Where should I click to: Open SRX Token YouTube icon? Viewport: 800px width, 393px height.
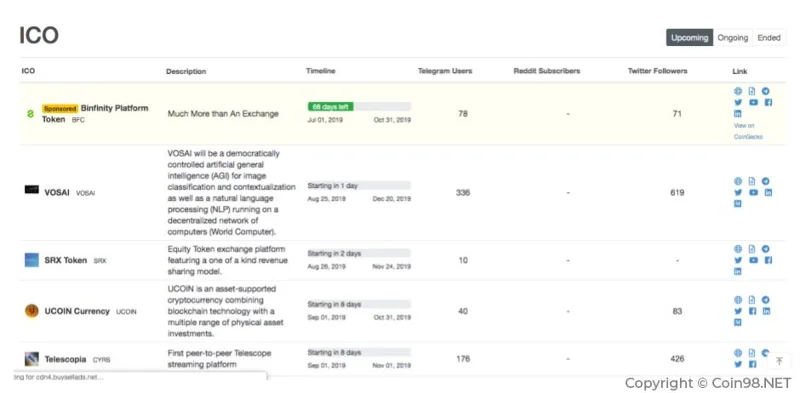(x=753, y=260)
